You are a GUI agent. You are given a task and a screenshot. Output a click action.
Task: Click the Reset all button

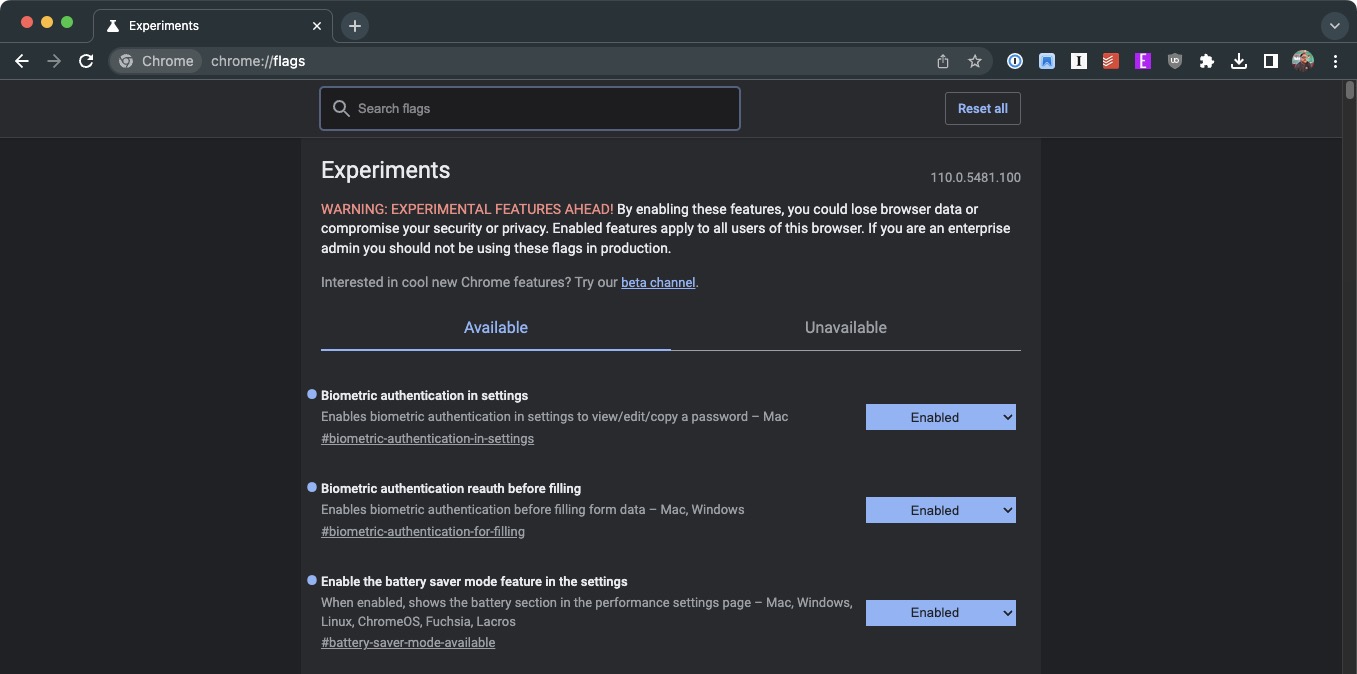[x=983, y=108]
